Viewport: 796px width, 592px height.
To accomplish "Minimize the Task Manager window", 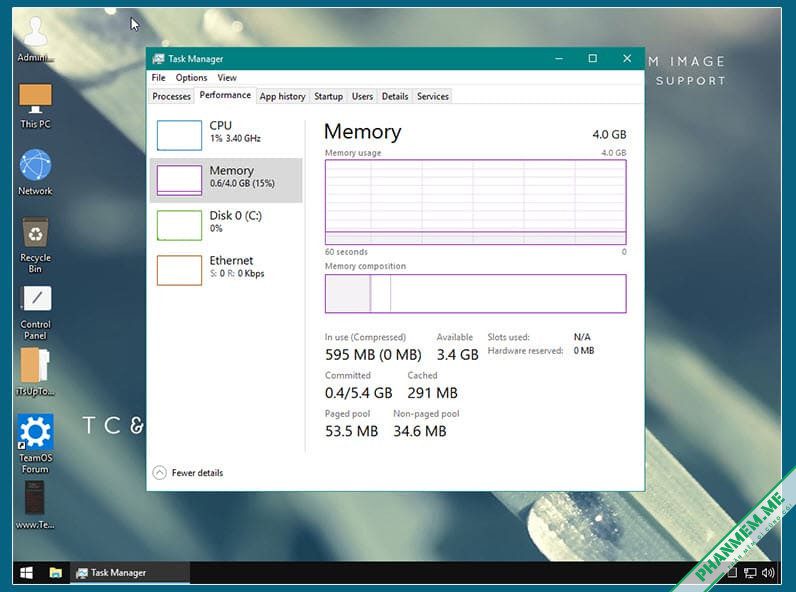I will click(559, 59).
